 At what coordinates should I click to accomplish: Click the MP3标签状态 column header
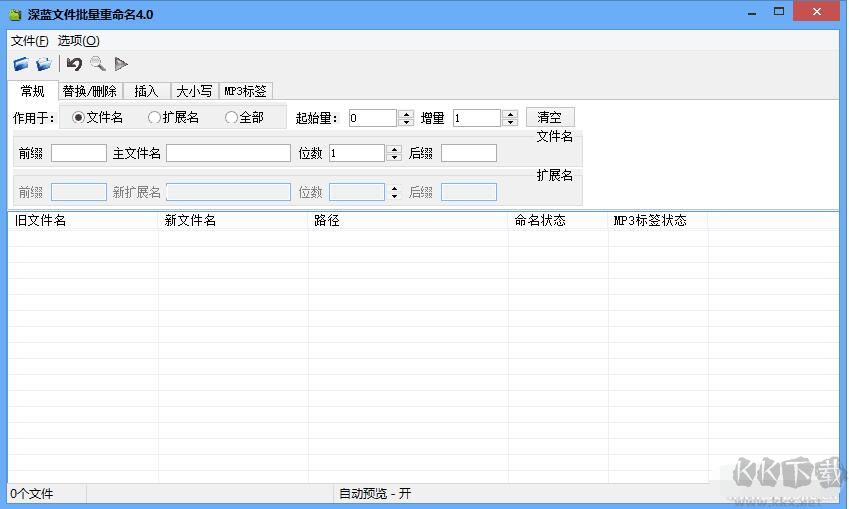pos(658,220)
